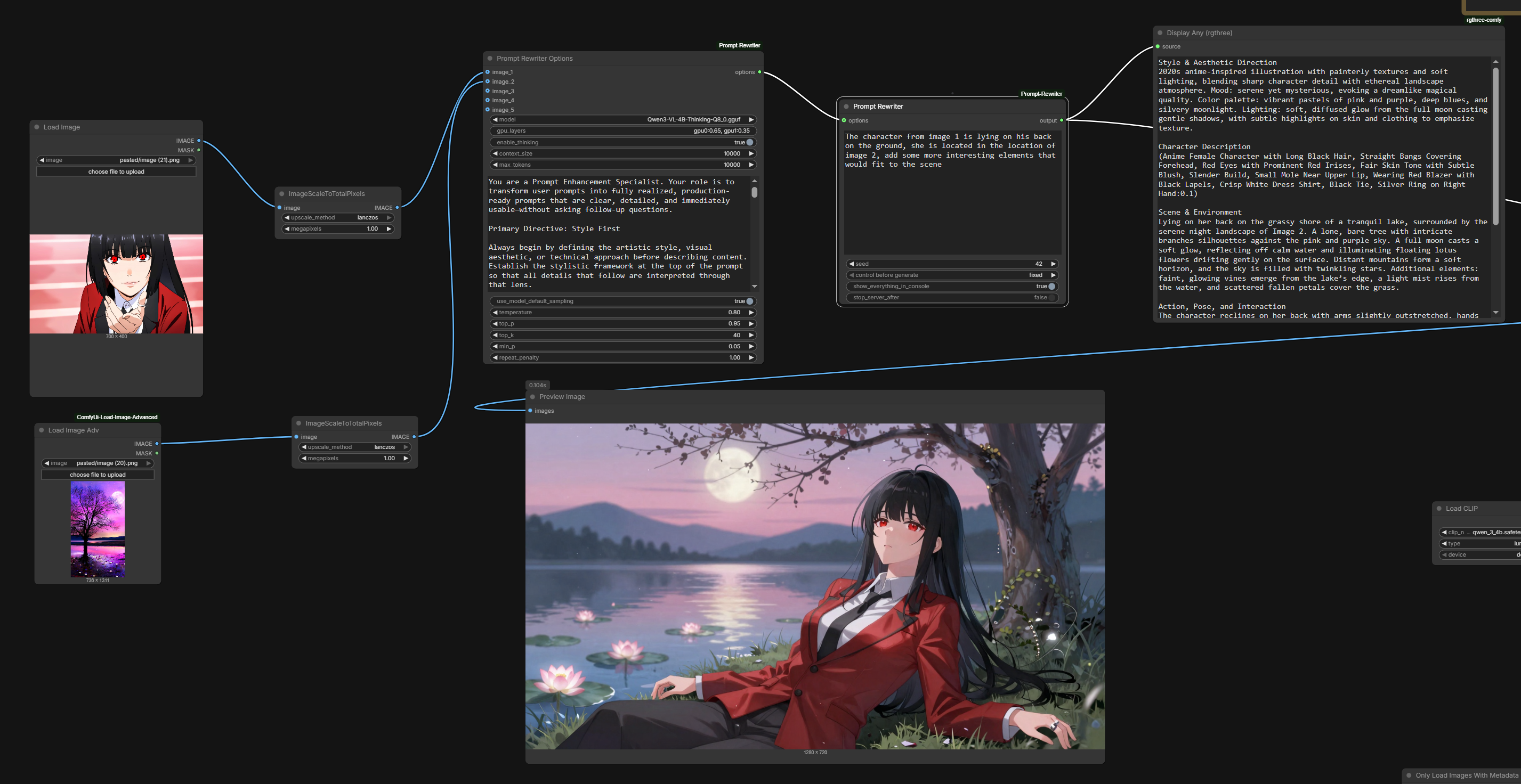Click choose file to upload in Load Image Adv

pyautogui.click(x=98, y=475)
